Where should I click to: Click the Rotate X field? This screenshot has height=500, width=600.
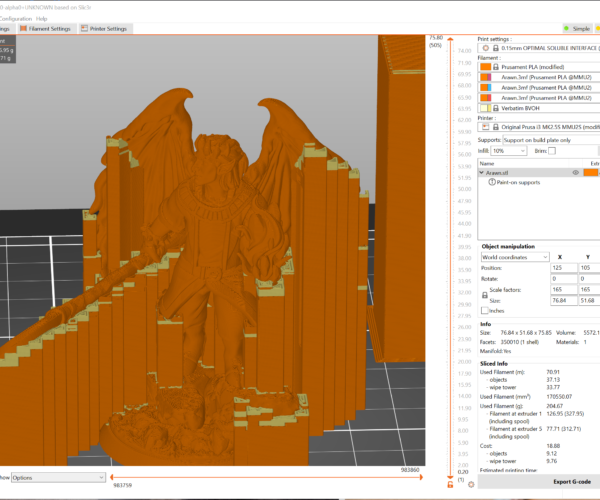click(x=564, y=279)
